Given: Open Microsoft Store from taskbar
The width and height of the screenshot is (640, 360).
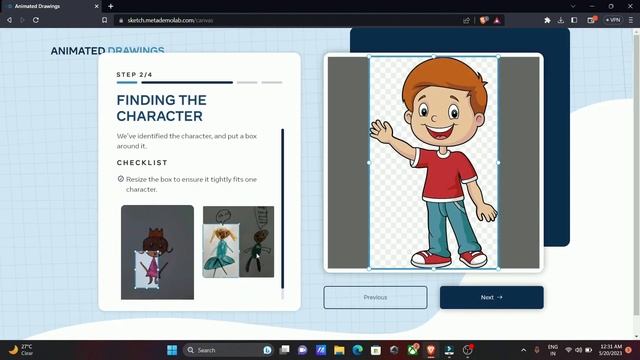Looking at the screenshot, I should (x=376, y=350).
